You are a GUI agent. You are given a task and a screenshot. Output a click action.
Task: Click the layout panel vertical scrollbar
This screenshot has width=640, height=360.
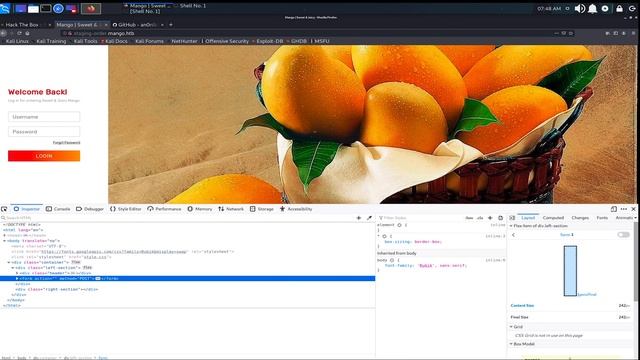pyautogui.click(x=635, y=261)
